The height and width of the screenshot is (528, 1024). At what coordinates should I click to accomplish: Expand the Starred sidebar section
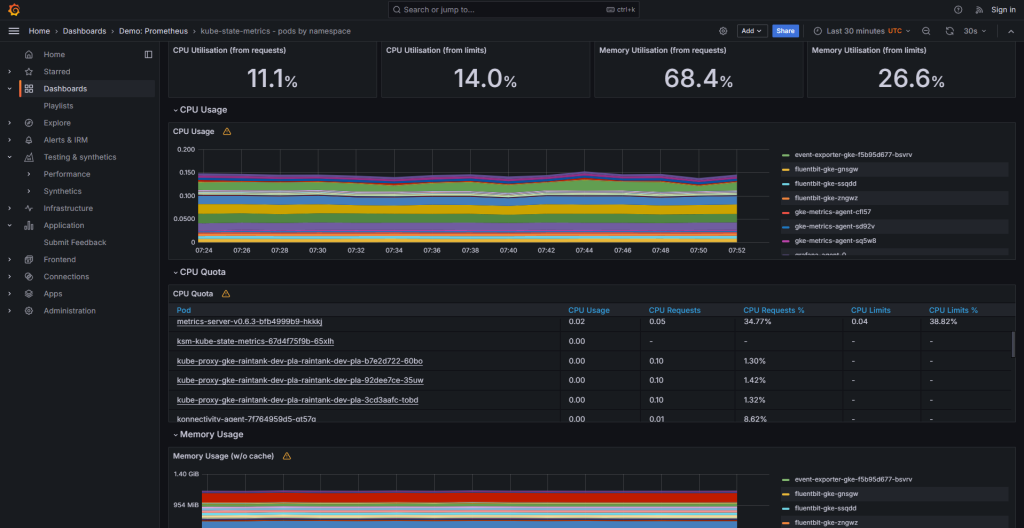(x=9, y=71)
